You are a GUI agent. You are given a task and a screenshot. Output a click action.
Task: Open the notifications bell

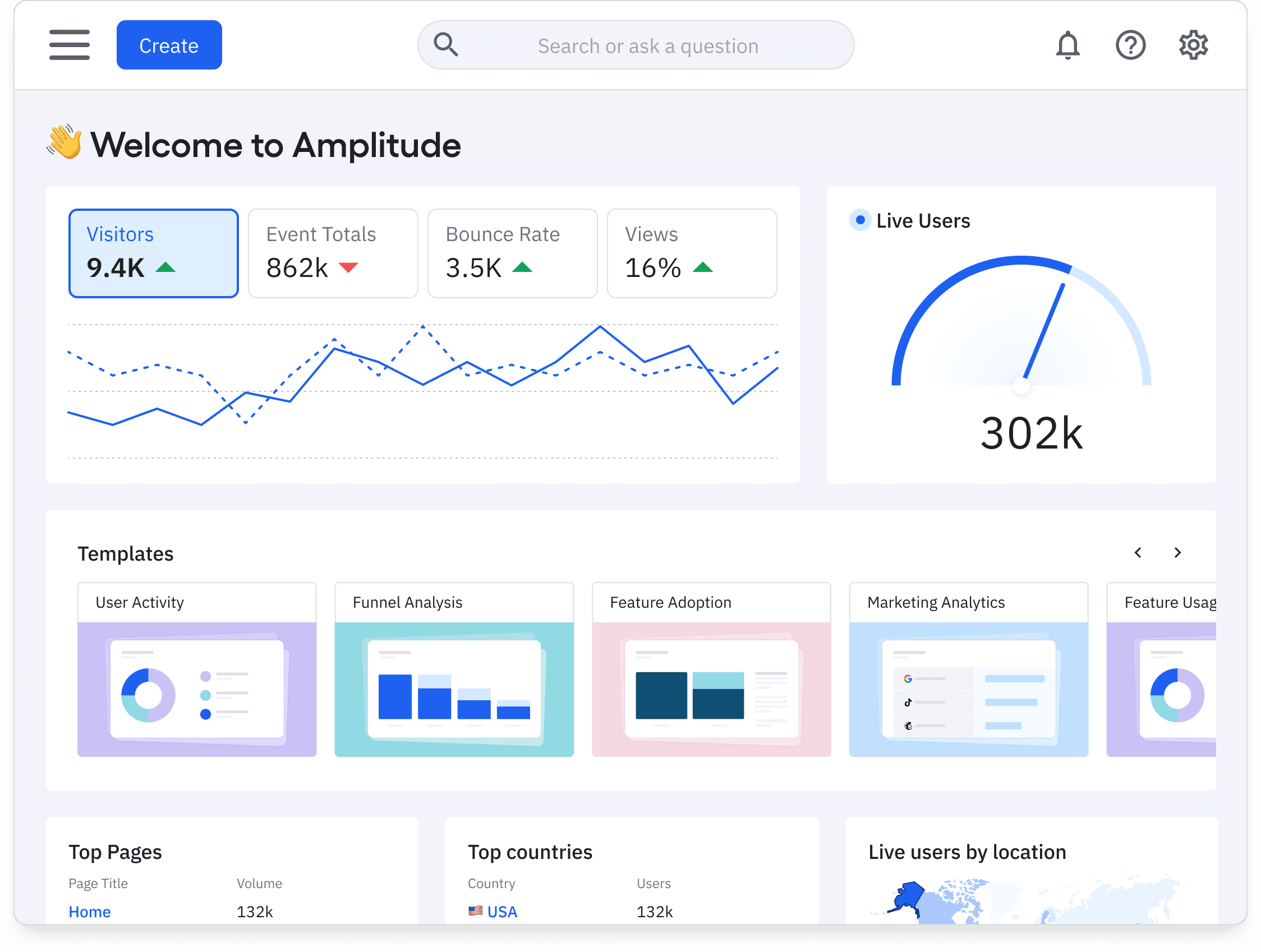[1067, 44]
